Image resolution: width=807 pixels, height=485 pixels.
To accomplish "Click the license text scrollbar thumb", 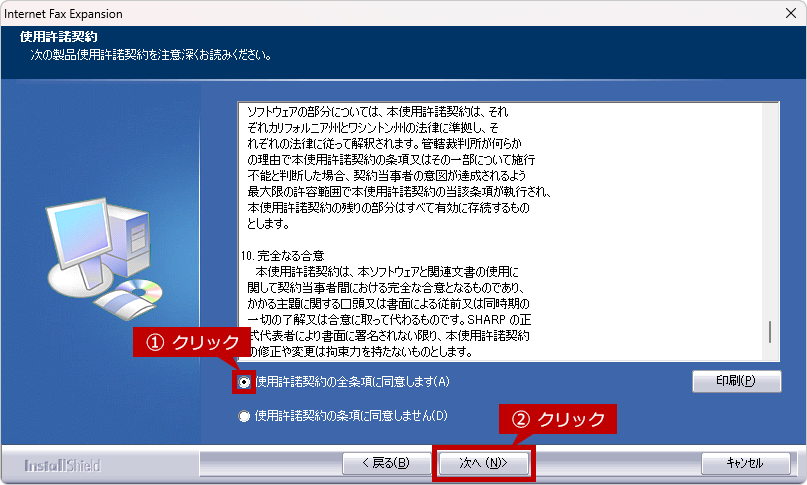I will (770, 332).
